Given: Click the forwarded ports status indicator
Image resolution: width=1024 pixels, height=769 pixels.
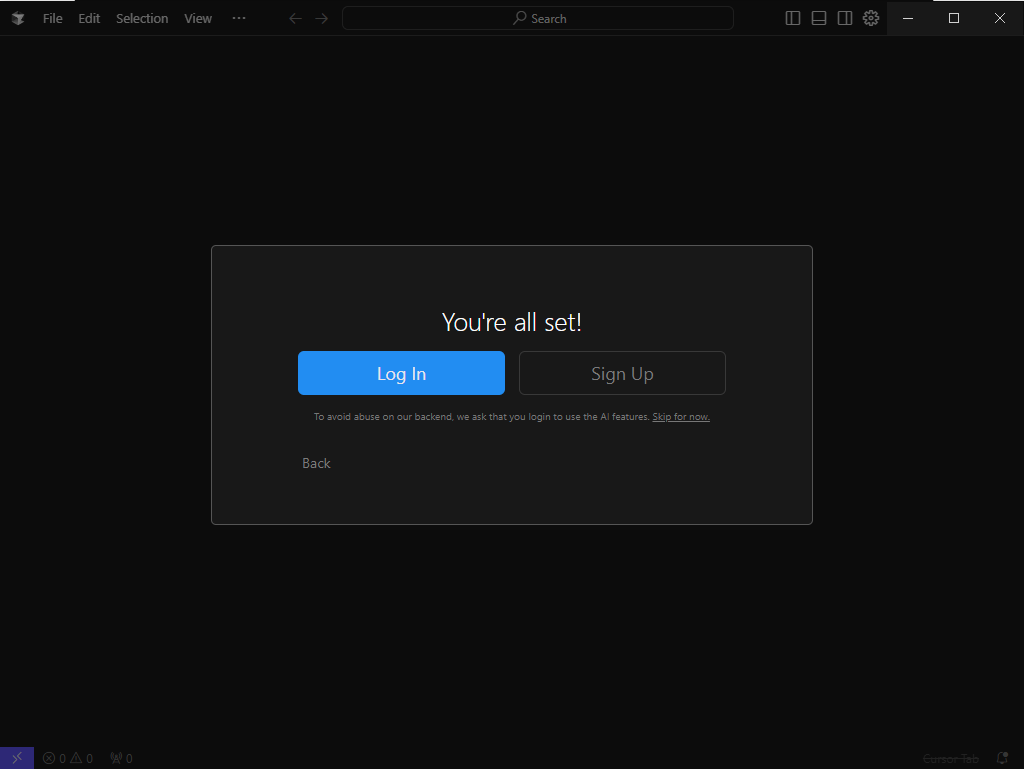Looking at the screenshot, I should (x=121, y=758).
